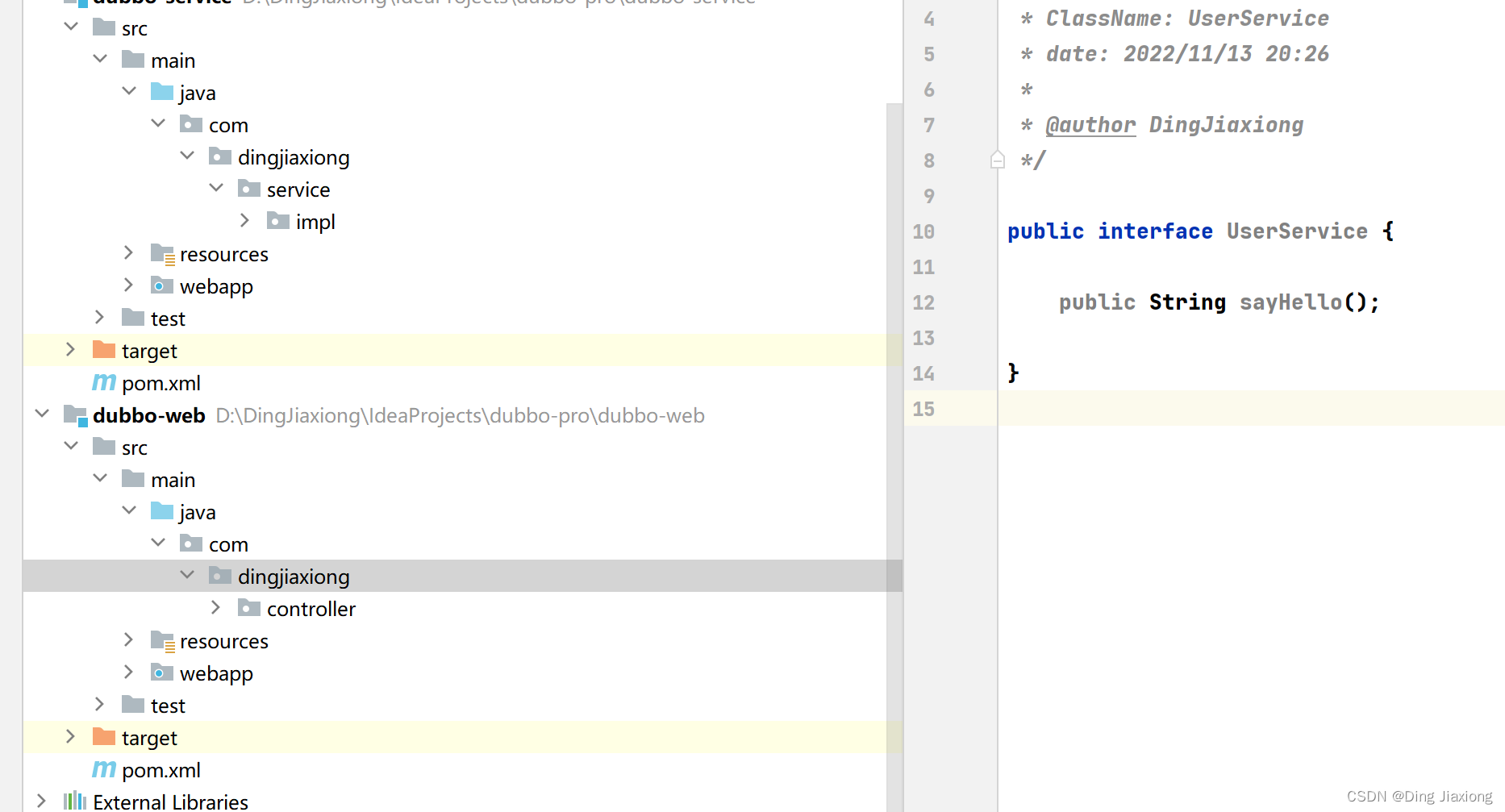Click line number 15 in the gutter

tap(923, 409)
